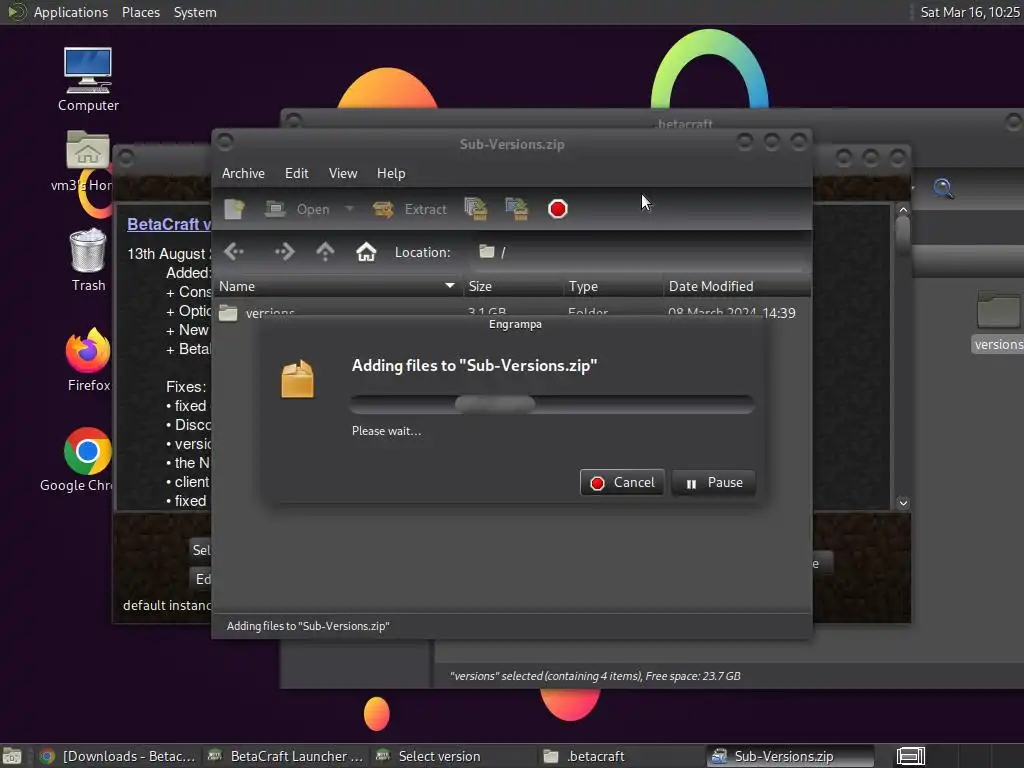This screenshot has width=1024, height=768.
Task: Click the workspace switcher icon in bottom panel
Action: pos(910,756)
